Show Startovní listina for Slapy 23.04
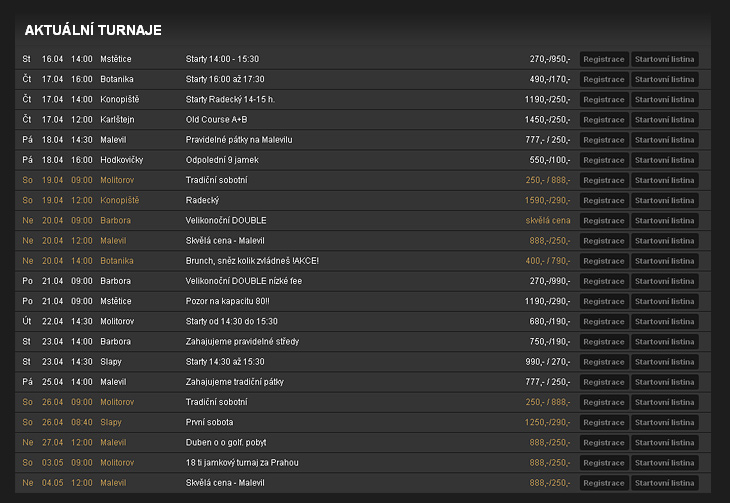The height and width of the screenshot is (503, 730). point(664,362)
